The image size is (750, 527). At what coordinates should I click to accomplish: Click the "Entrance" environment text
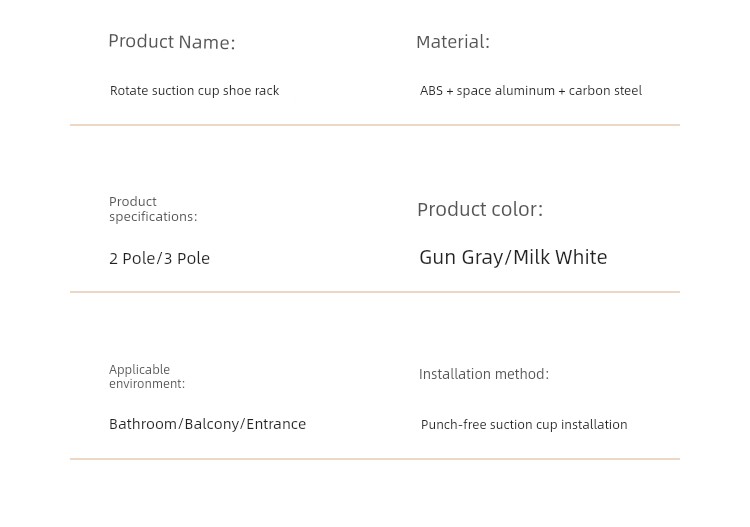tap(276, 424)
